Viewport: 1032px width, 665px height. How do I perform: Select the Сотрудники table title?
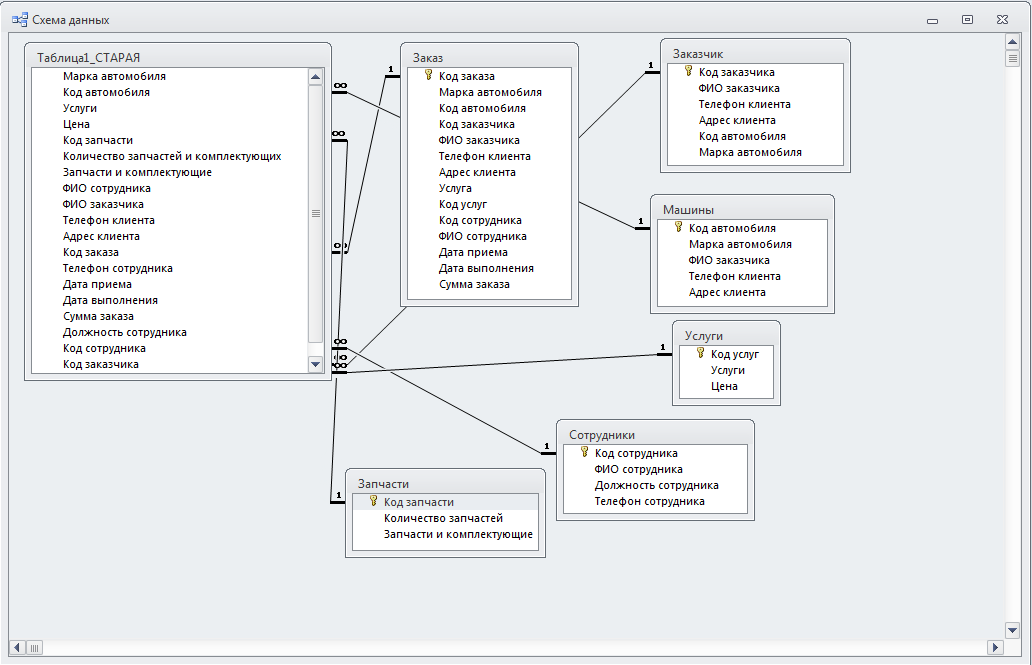(x=602, y=435)
